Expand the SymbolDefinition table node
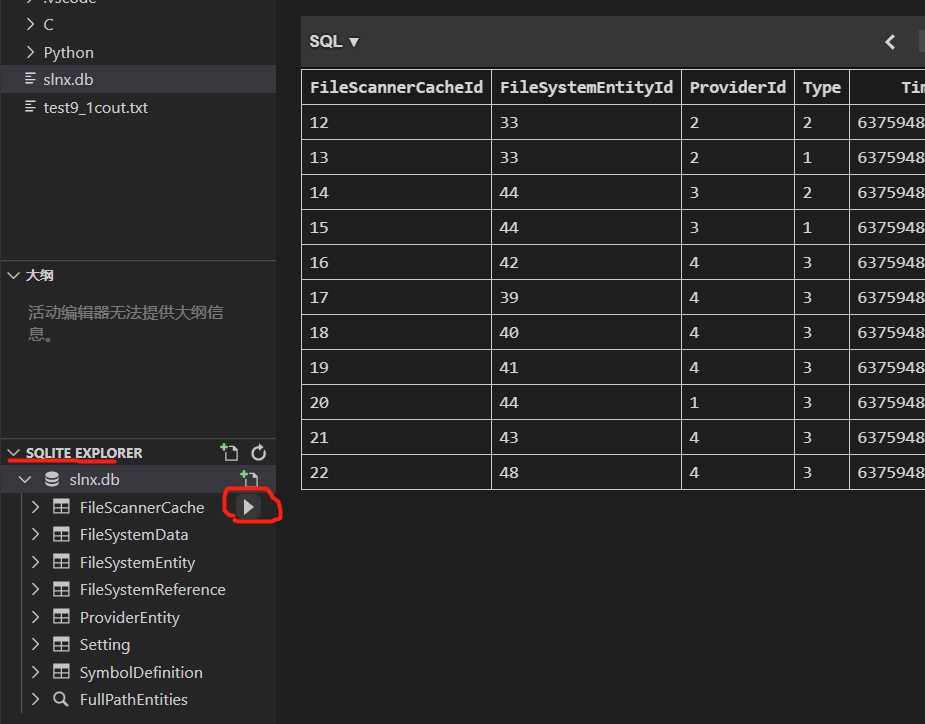The width and height of the screenshot is (925, 724). [x=35, y=671]
